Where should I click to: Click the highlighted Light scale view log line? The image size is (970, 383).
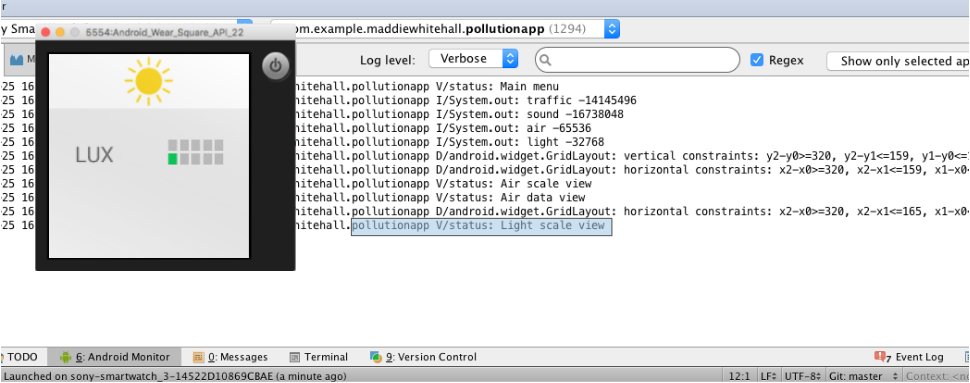[x=481, y=226]
